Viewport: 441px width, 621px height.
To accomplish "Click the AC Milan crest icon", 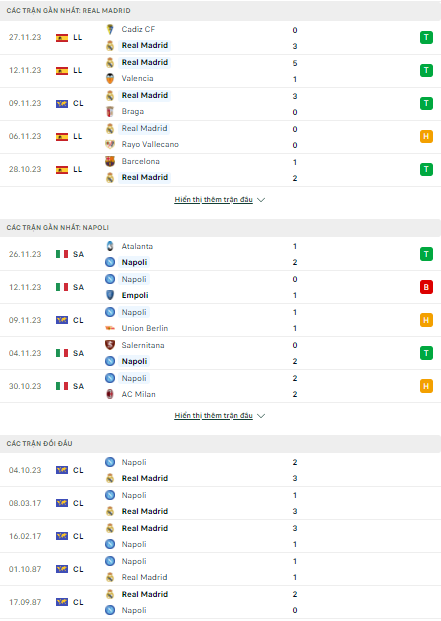I will [110, 394].
